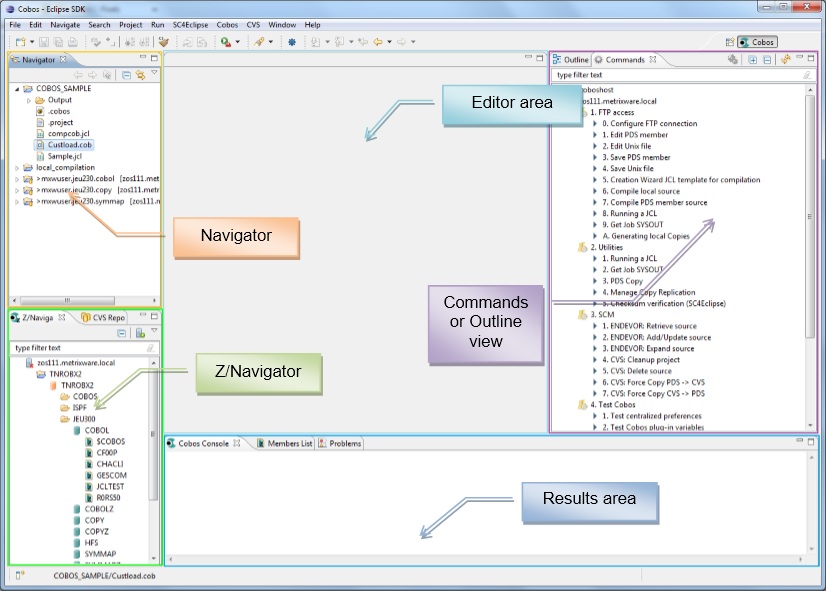826x591 pixels.
Task: Open the SC4Eclipse menu
Action: pos(190,25)
